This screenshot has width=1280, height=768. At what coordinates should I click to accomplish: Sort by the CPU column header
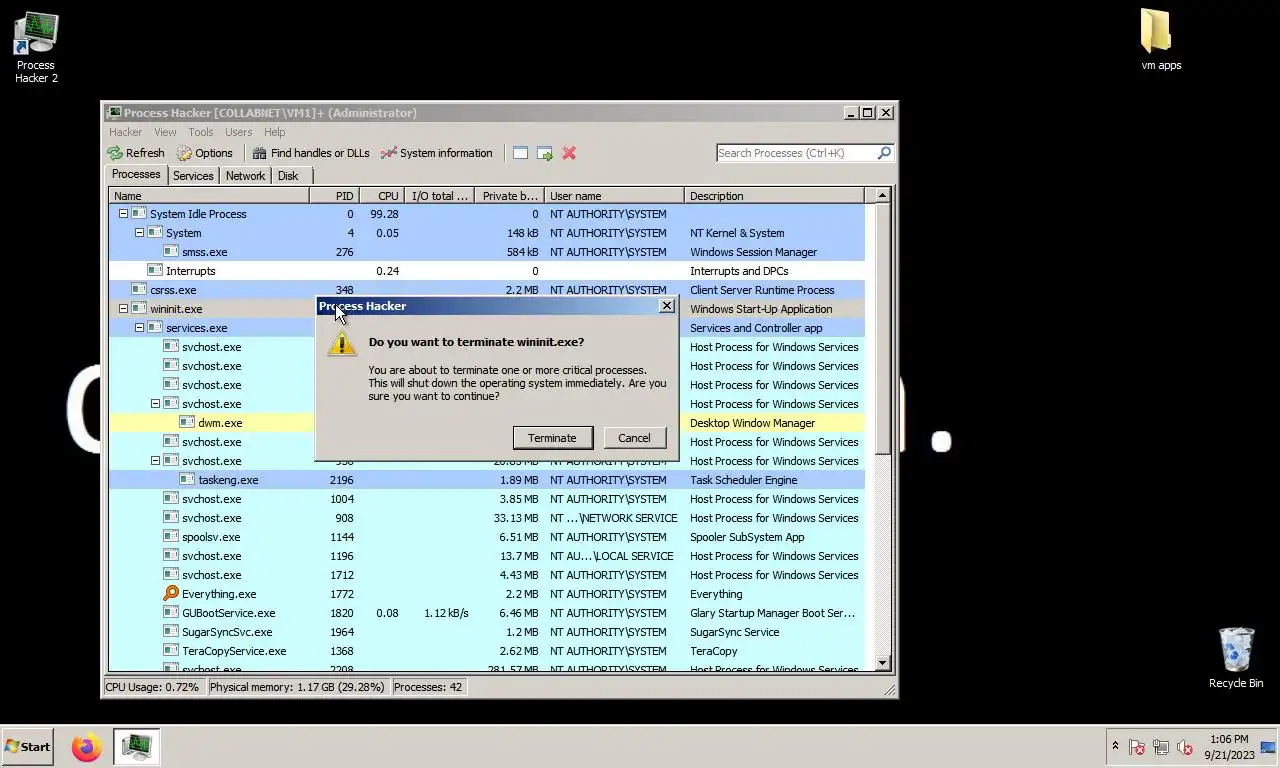[x=383, y=196]
